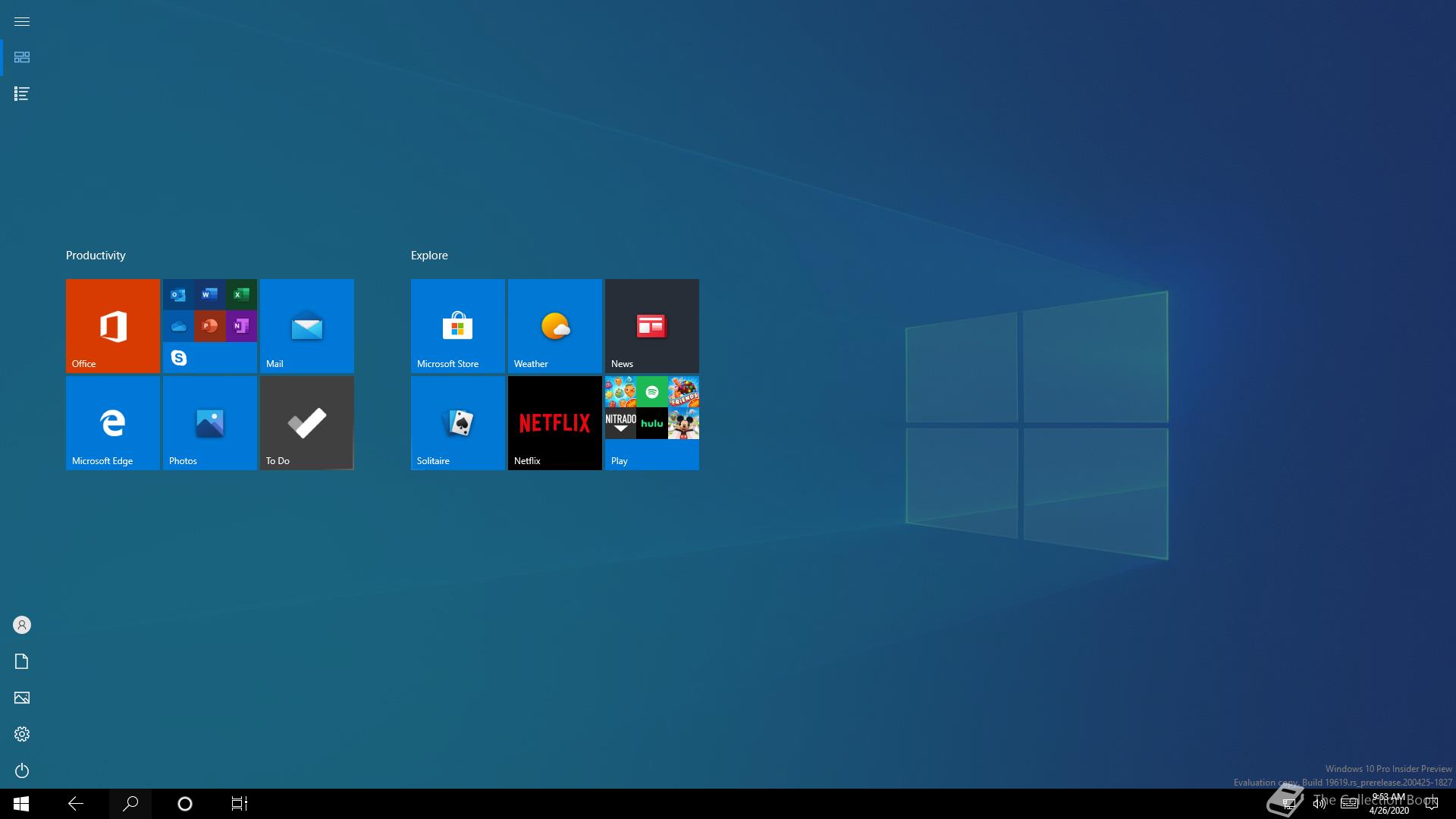This screenshot has width=1456, height=819.
Task: Launch the Solitaire tile
Action: (457, 422)
